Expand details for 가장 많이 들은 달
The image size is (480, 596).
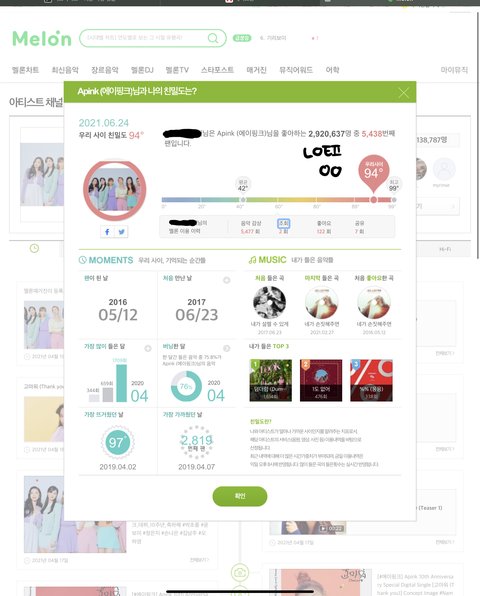point(148,348)
